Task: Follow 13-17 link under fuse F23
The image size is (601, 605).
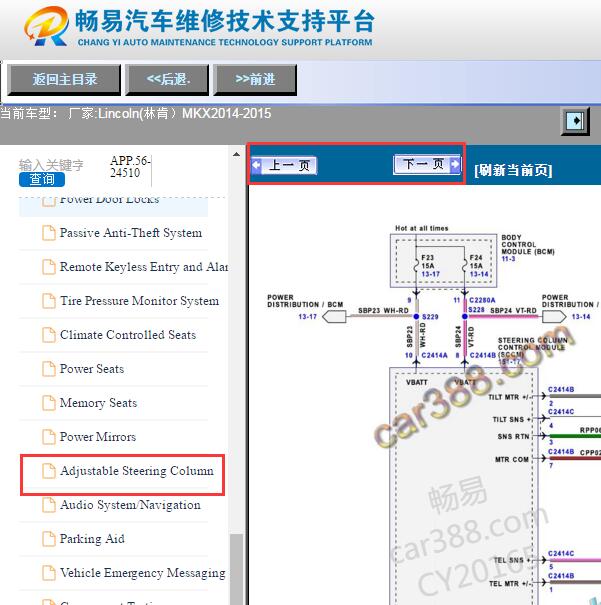Action: coord(430,274)
